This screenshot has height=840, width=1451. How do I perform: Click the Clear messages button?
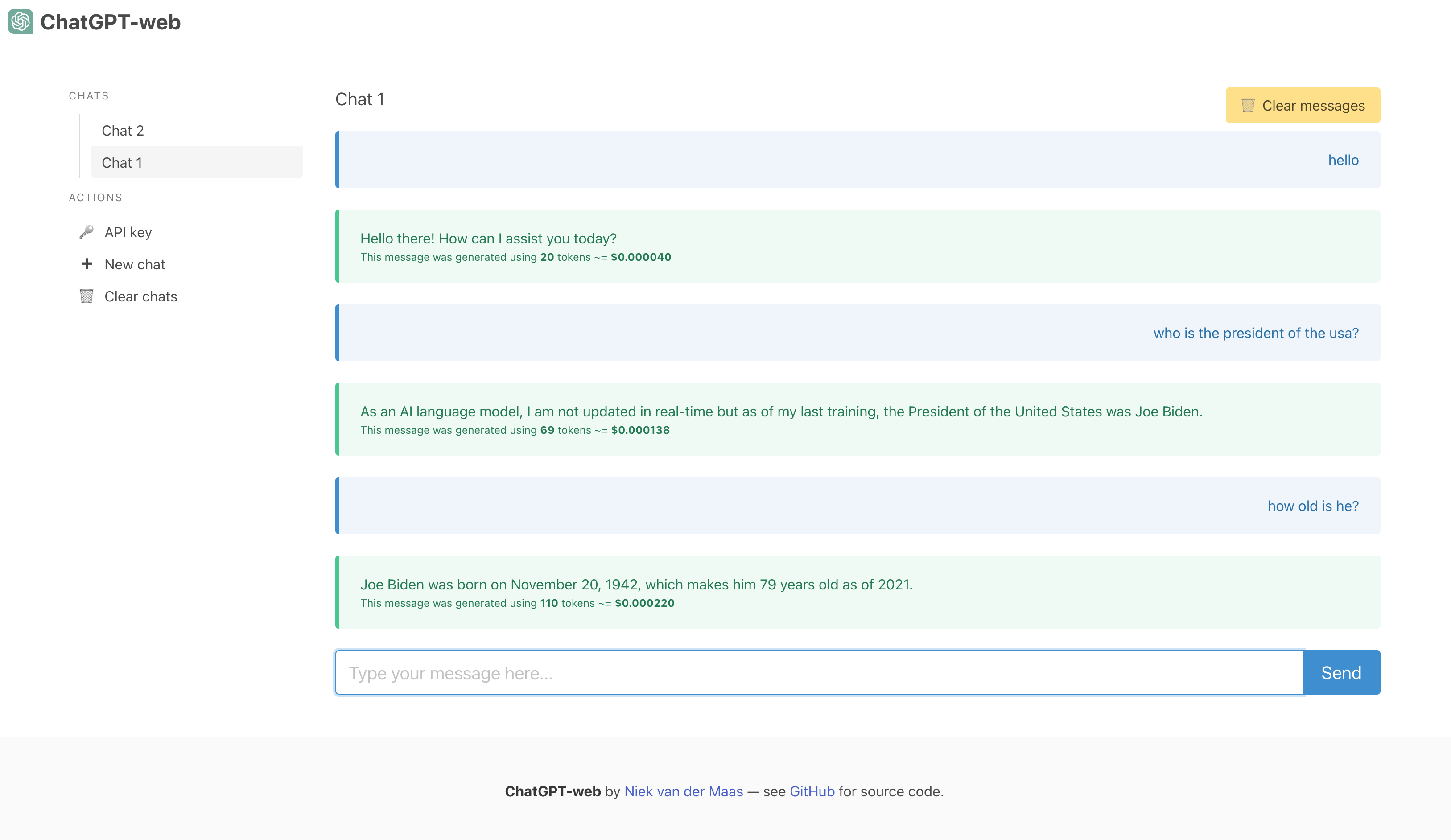pos(1303,105)
